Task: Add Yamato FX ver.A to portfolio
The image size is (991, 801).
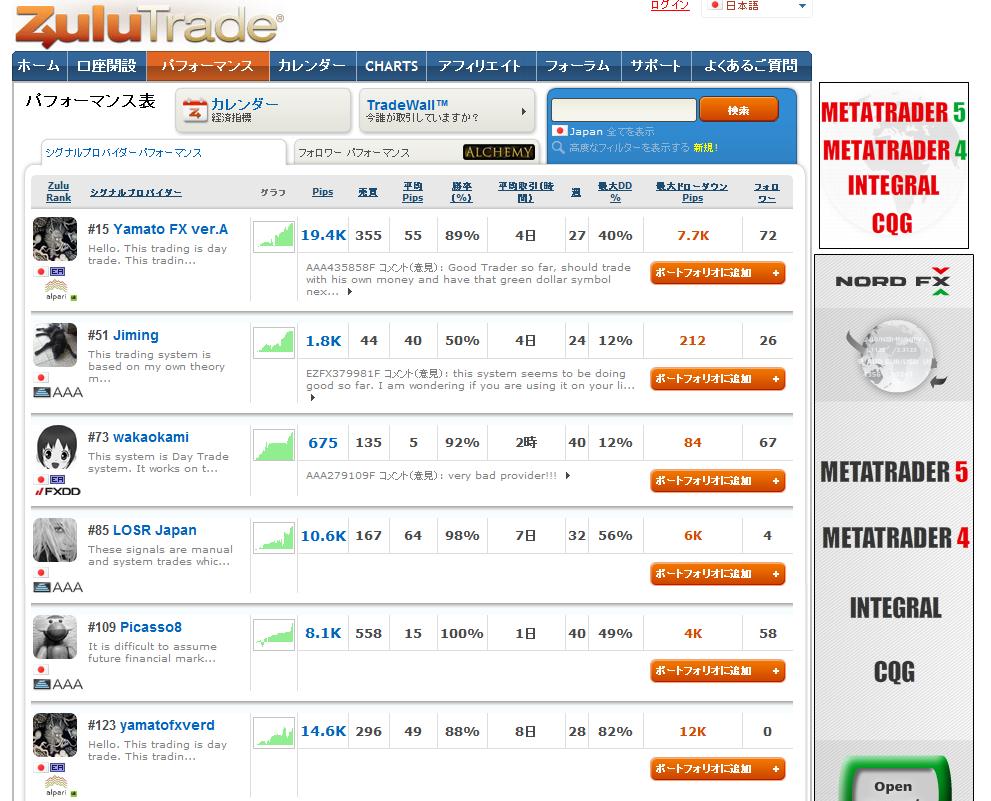Action: coord(717,273)
